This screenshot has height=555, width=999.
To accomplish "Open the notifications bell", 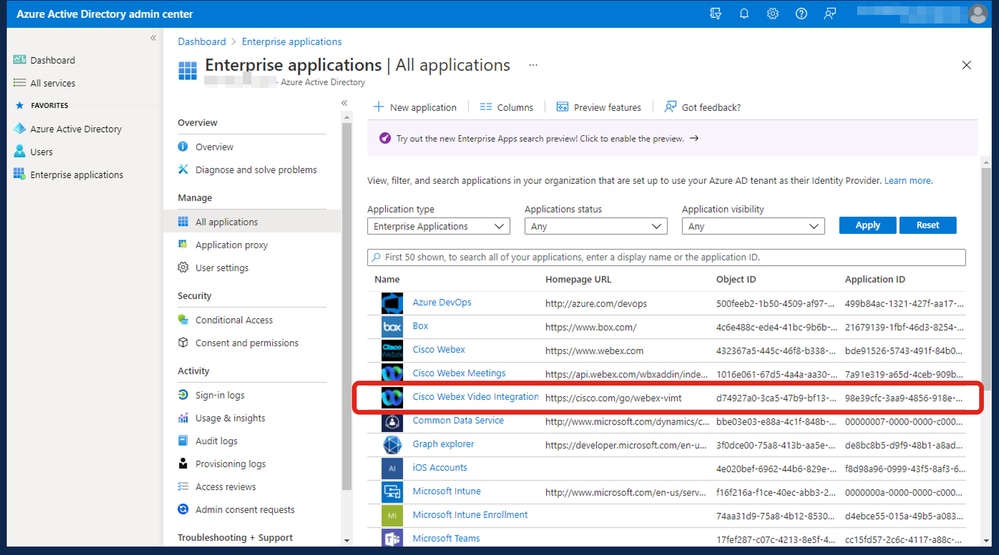I will coord(744,13).
